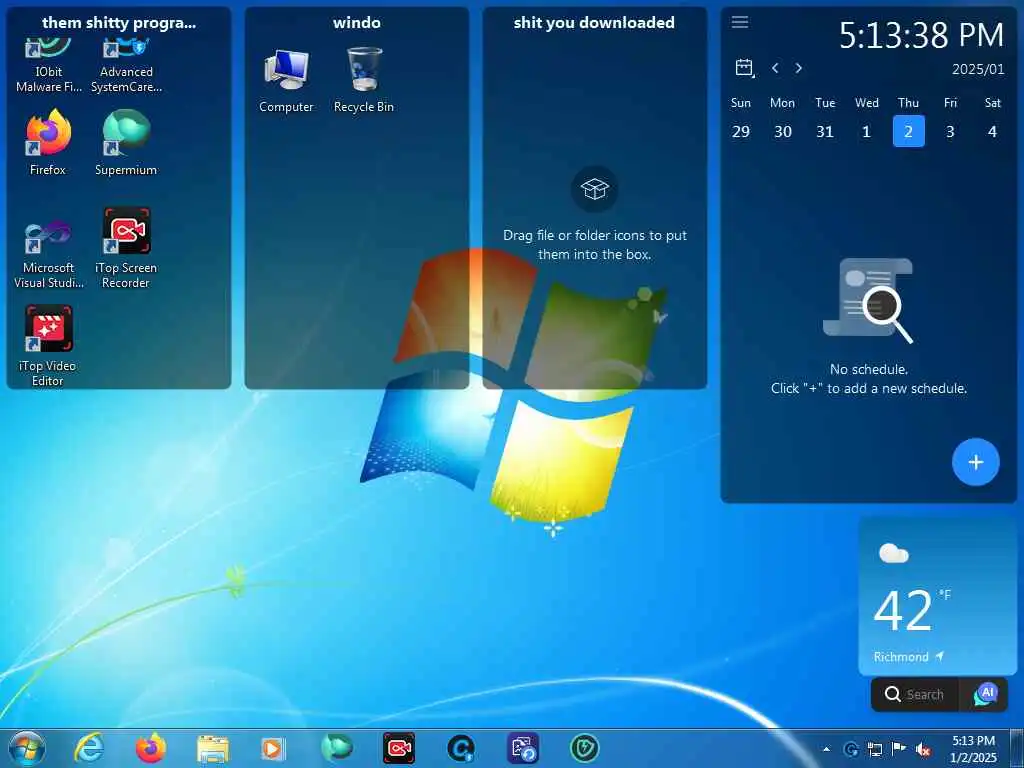
Task: Click the network tray icon
Action: pyautogui.click(x=874, y=749)
